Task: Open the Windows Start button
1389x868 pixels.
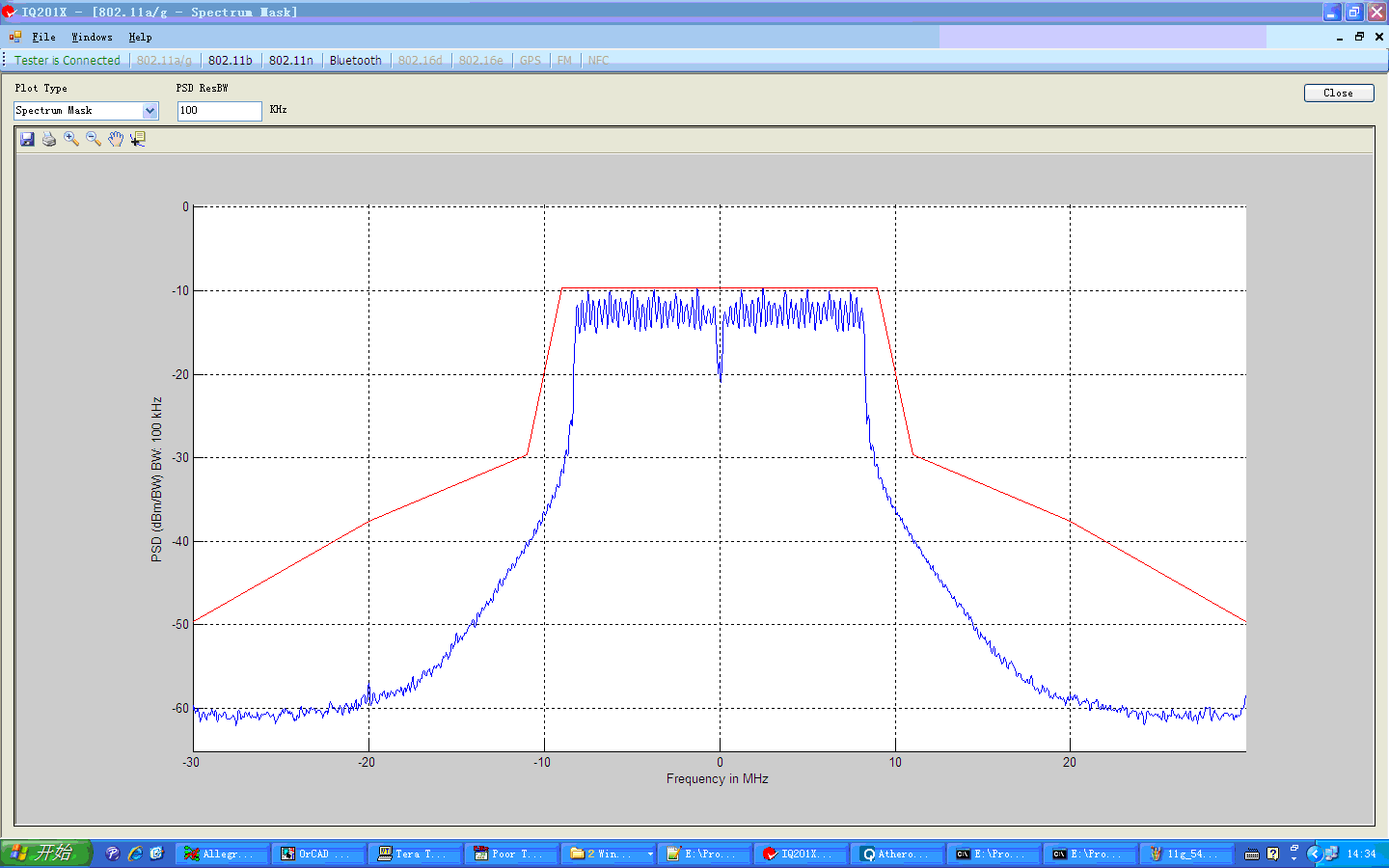Action: pos(45,854)
